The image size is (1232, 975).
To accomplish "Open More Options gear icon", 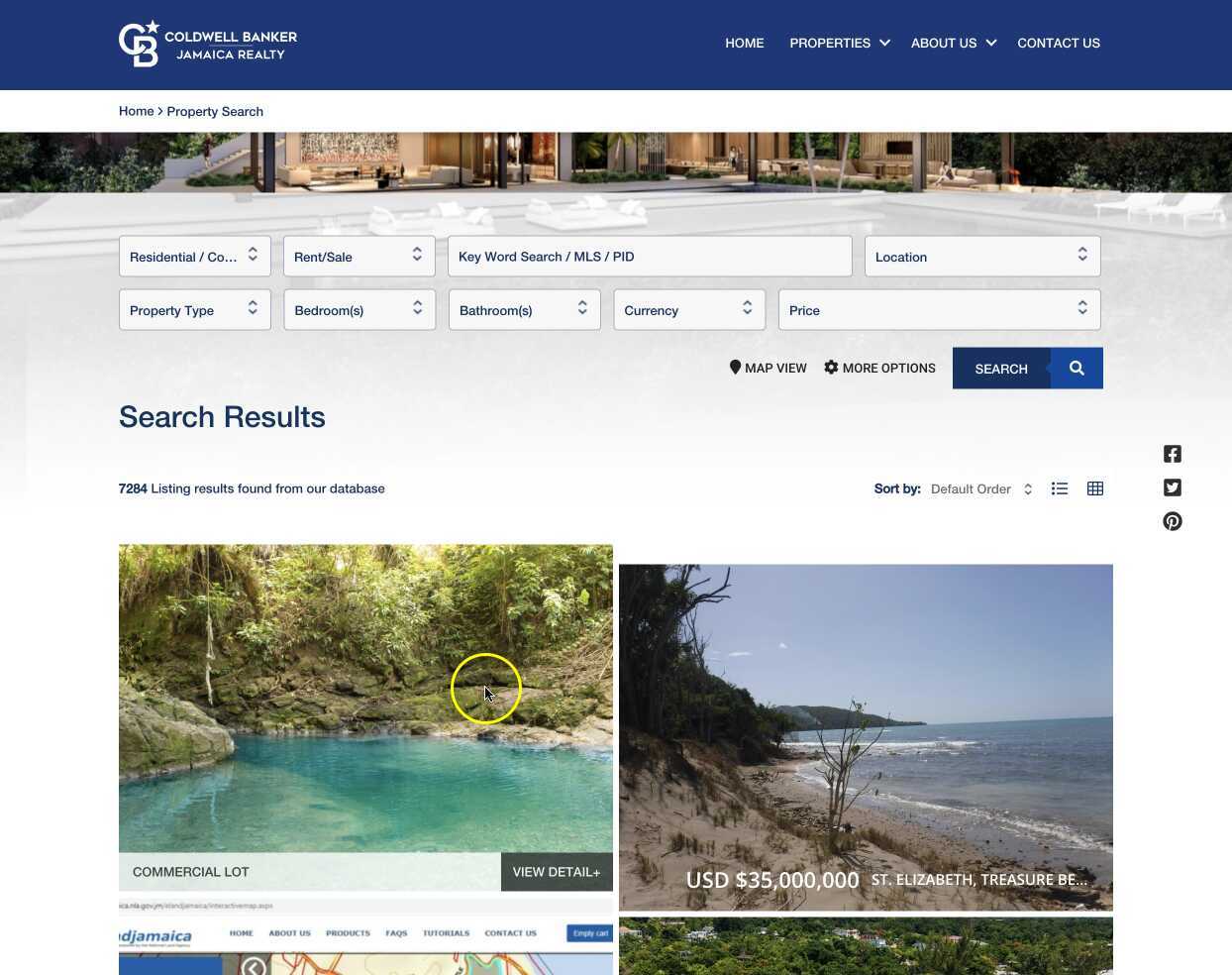I will [x=831, y=368].
